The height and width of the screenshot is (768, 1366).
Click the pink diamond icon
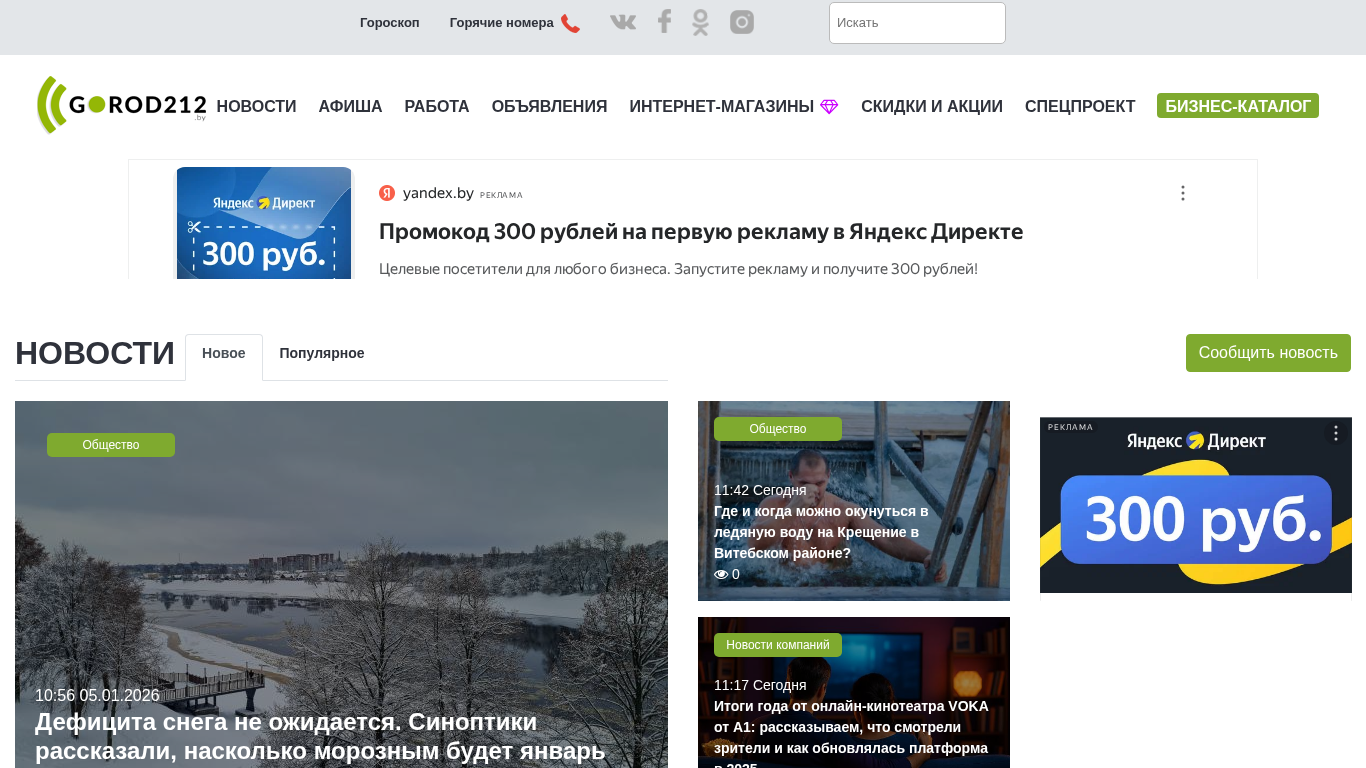(x=829, y=107)
